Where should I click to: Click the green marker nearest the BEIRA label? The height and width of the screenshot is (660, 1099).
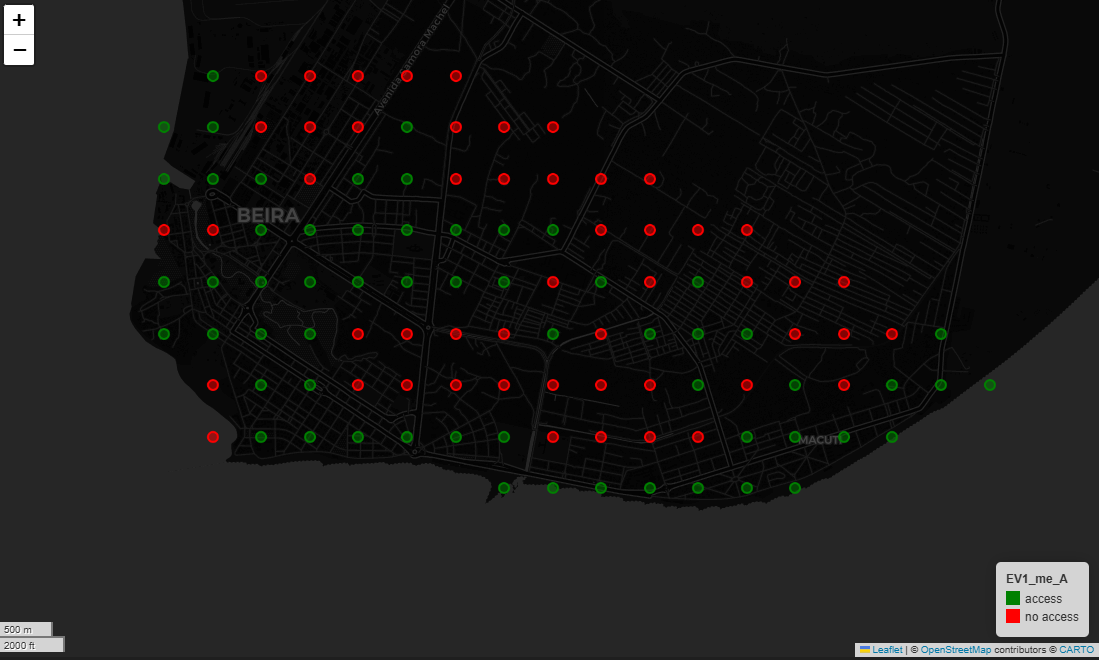[260, 229]
